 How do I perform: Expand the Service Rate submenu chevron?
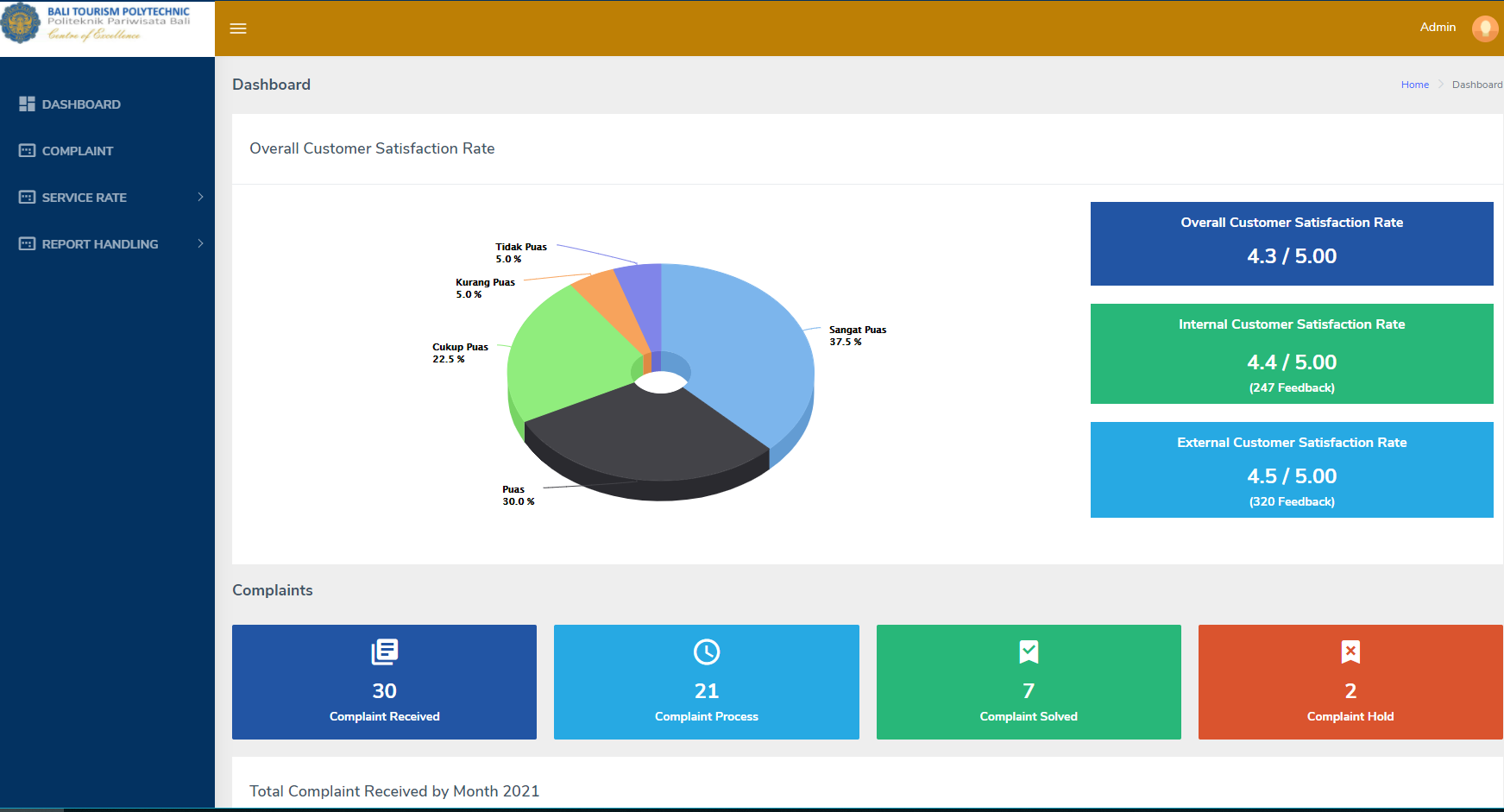coord(200,198)
